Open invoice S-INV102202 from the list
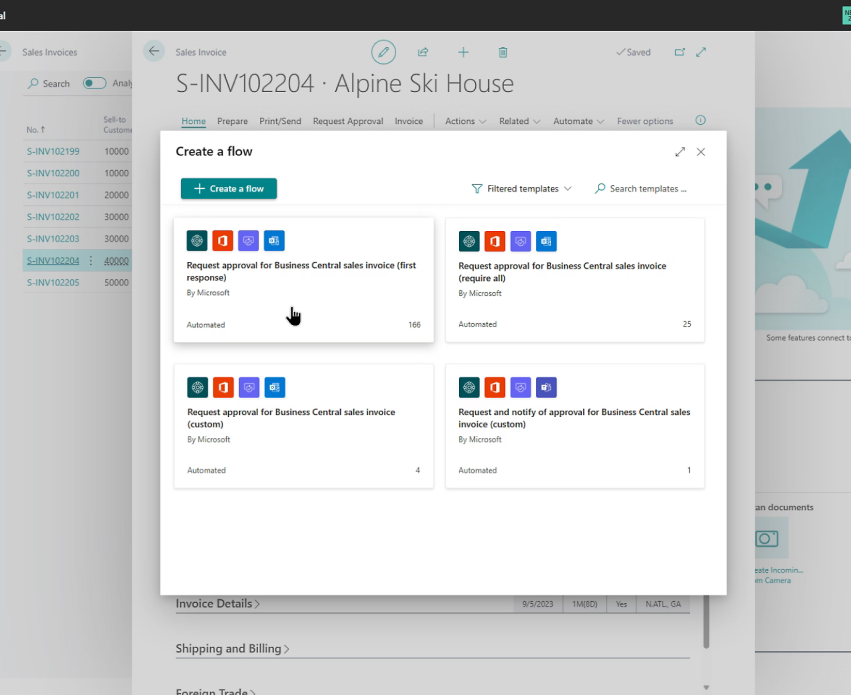 coord(53,217)
